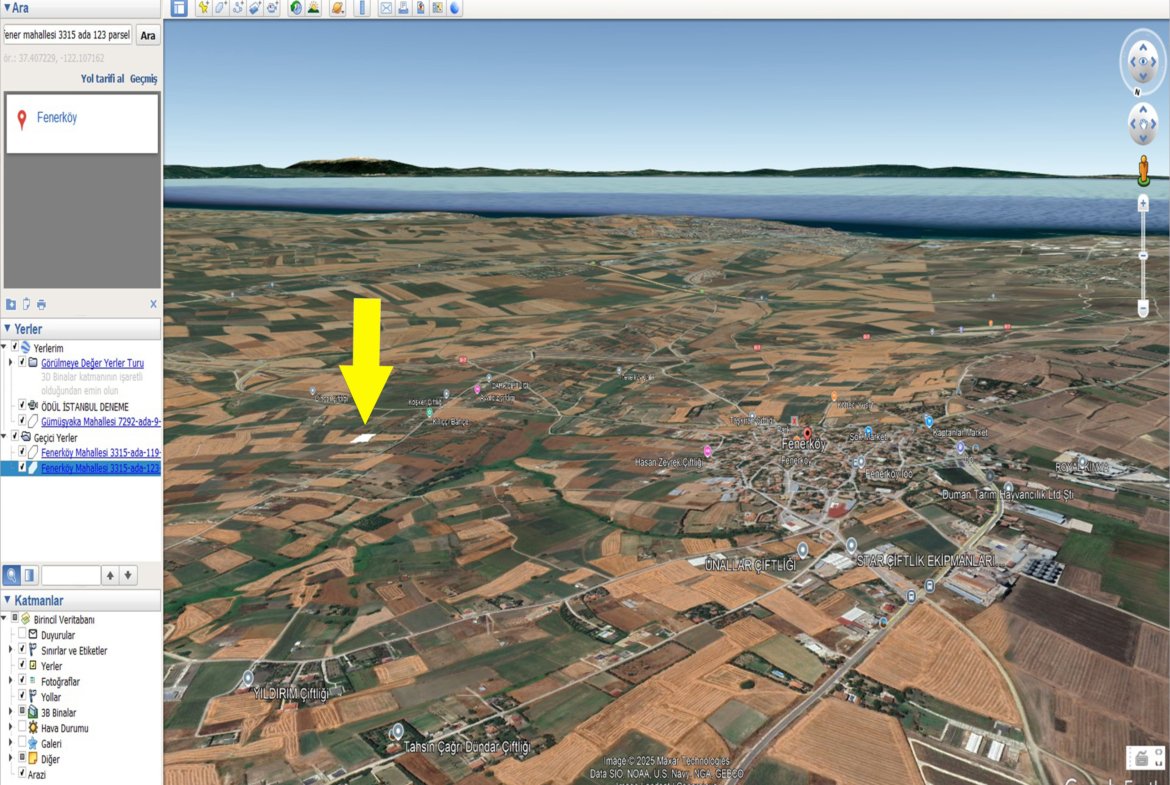Uncheck ÖDÜL İSTANBUL DENEME checkbox

(x=22, y=406)
